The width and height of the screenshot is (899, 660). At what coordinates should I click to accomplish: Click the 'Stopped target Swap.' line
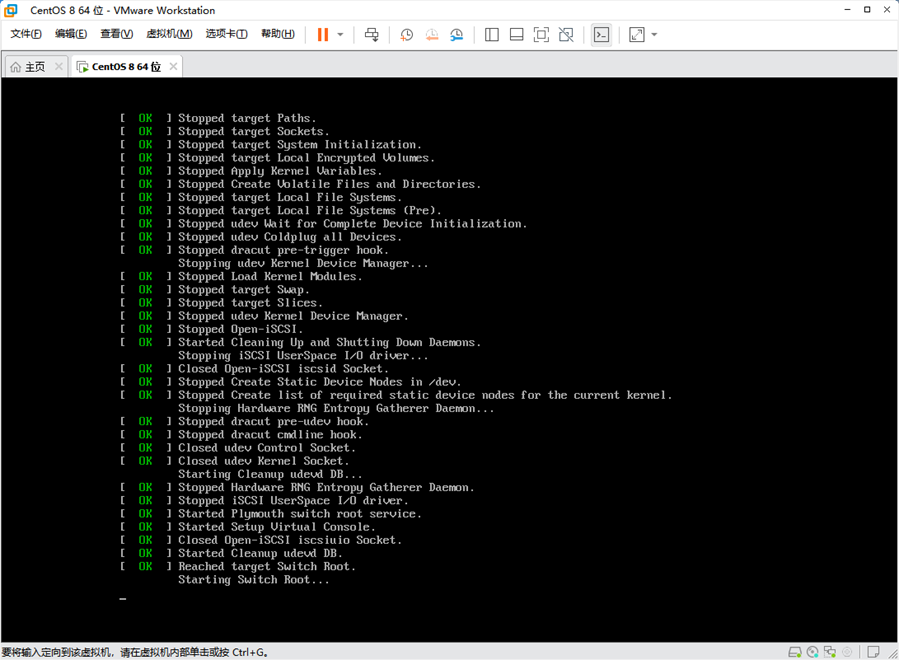tap(215, 290)
